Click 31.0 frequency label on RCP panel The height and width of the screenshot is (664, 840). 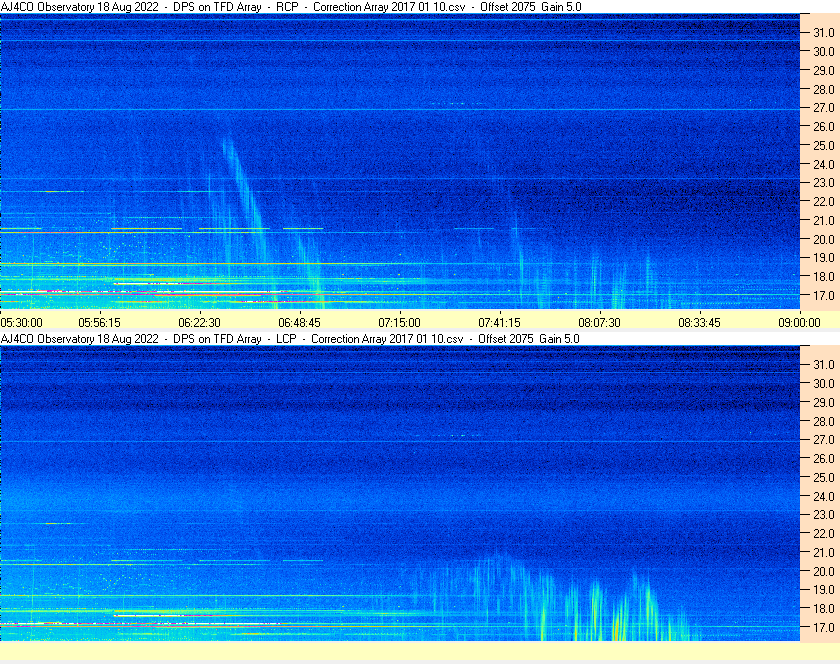pyautogui.click(x=823, y=32)
